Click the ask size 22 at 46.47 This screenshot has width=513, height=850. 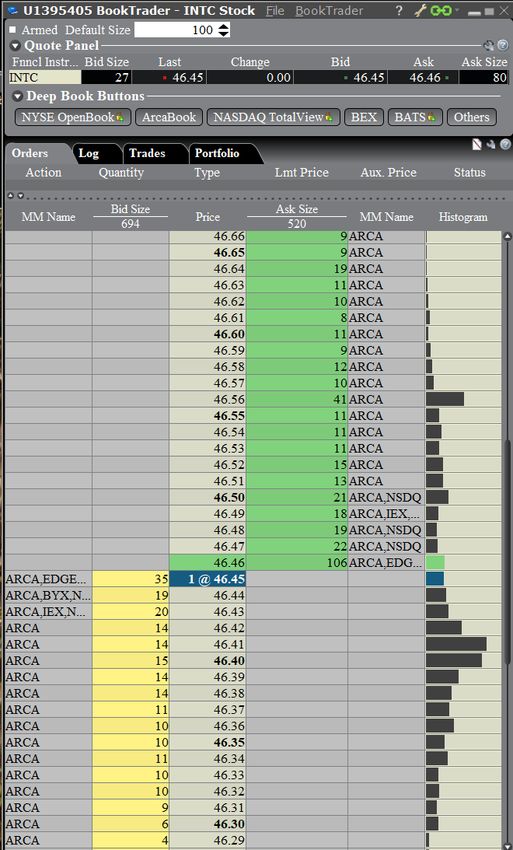click(x=297, y=546)
